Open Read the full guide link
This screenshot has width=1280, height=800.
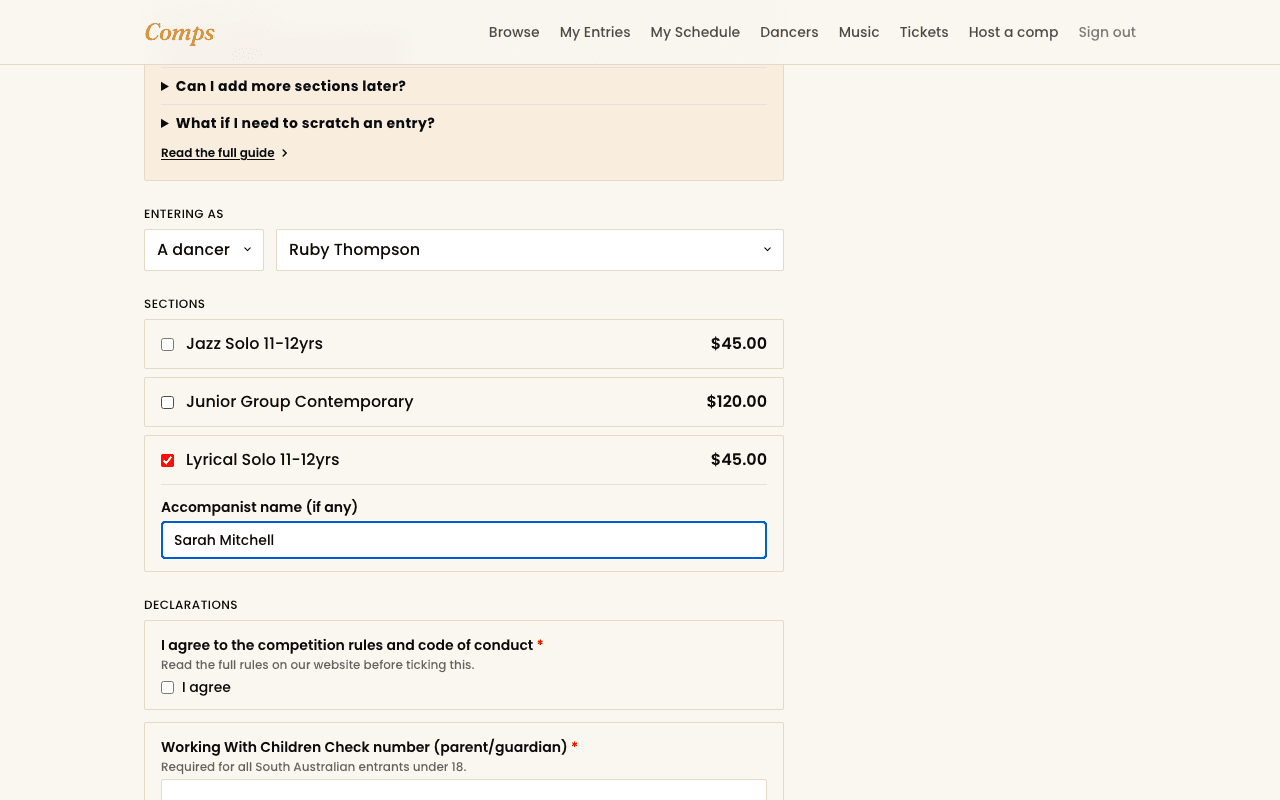(218, 153)
